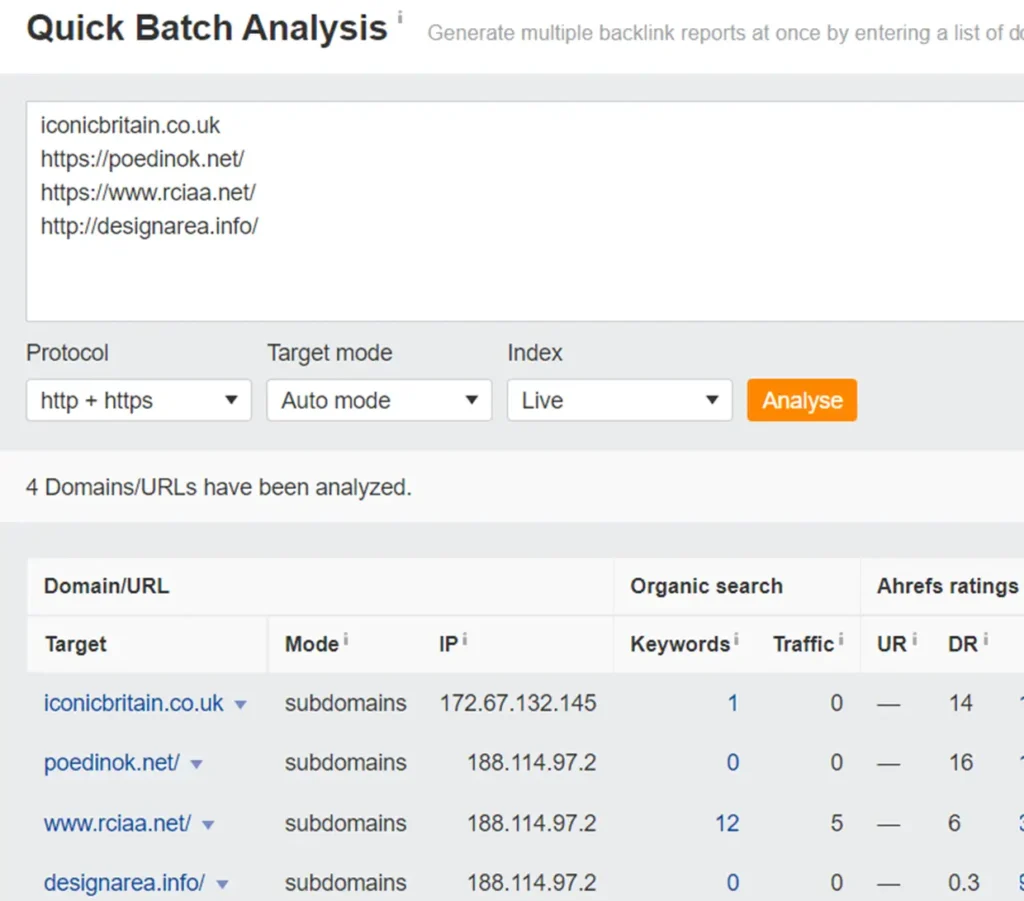The width and height of the screenshot is (1024, 901).
Task: Click the info icon next to UR column
Action: 914,639
